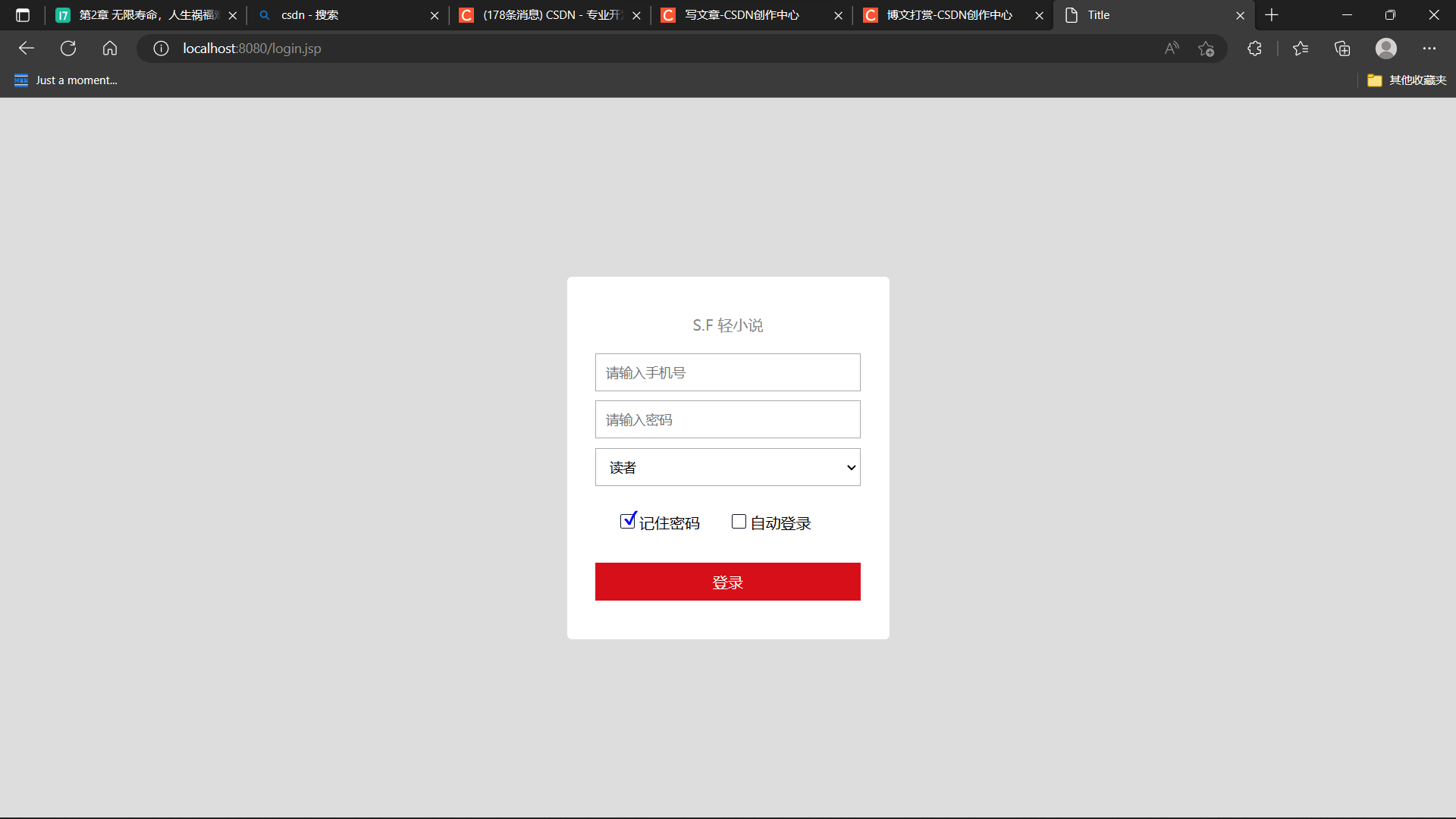Viewport: 1456px width, 819px height.
Task: Click the red 登录 button
Action: [x=728, y=582]
